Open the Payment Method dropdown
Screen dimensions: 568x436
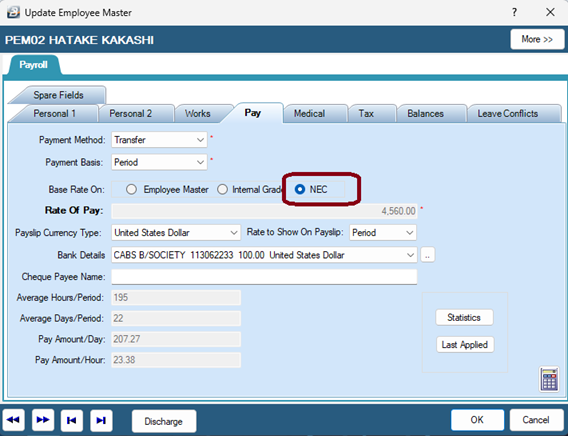click(x=200, y=140)
